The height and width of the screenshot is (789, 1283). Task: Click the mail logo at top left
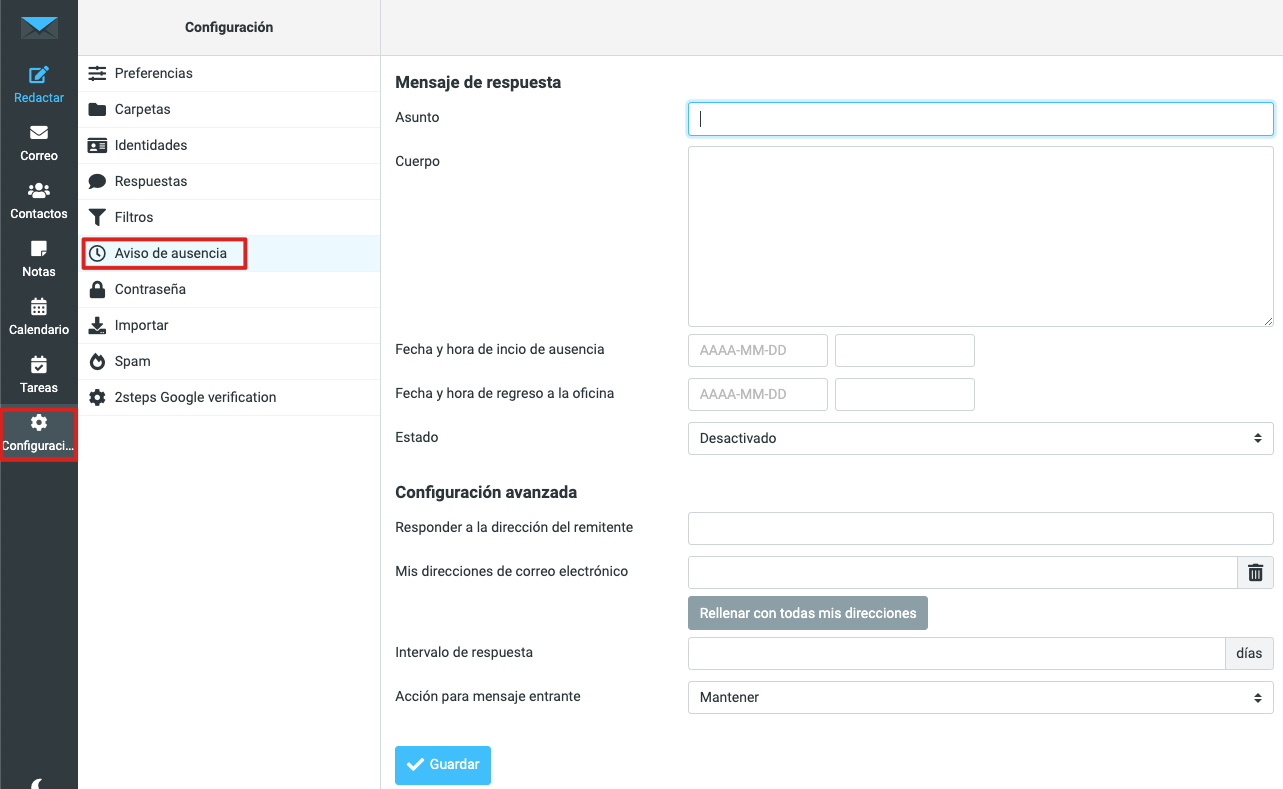pos(39,27)
